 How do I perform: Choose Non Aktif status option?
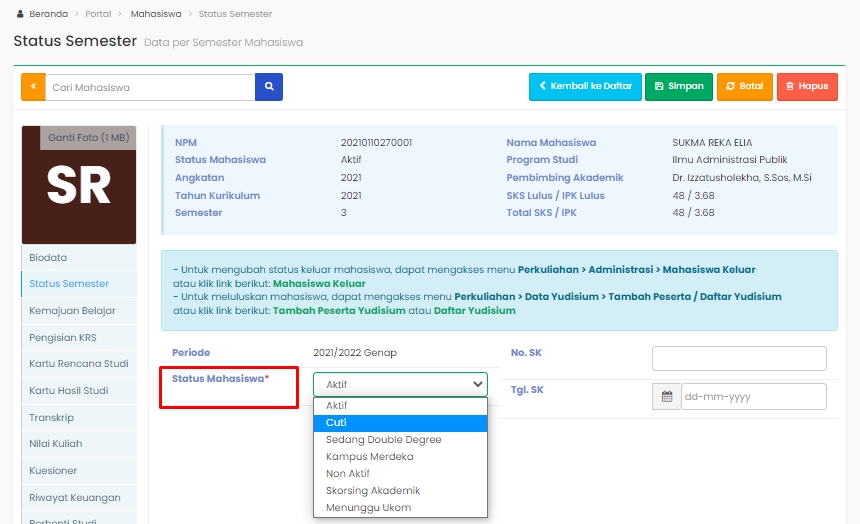[348, 474]
